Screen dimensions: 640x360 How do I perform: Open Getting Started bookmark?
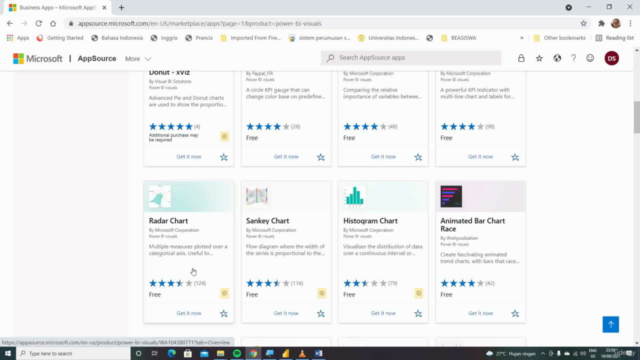pyautogui.click(x=60, y=38)
